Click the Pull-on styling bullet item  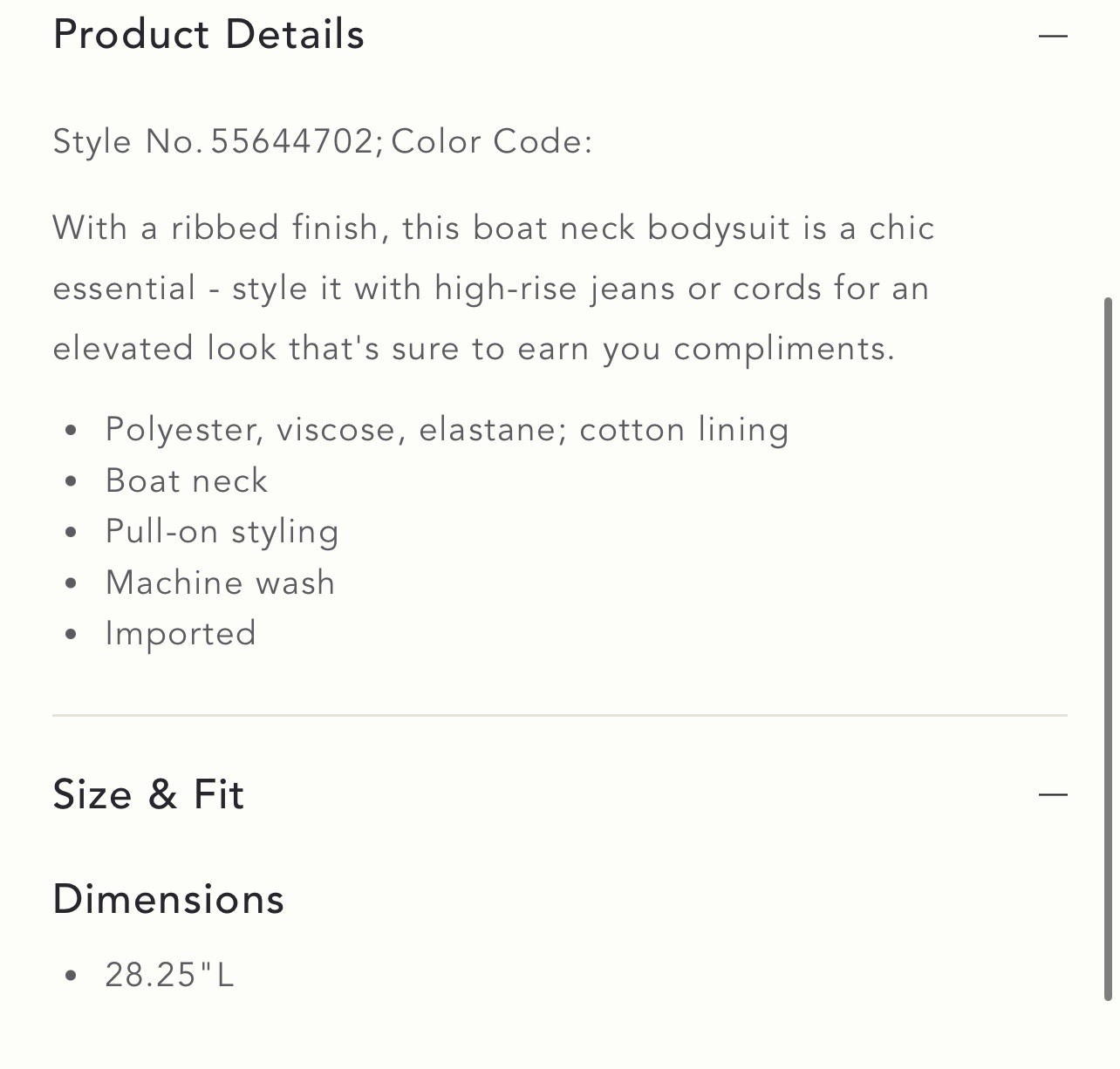[222, 532]
